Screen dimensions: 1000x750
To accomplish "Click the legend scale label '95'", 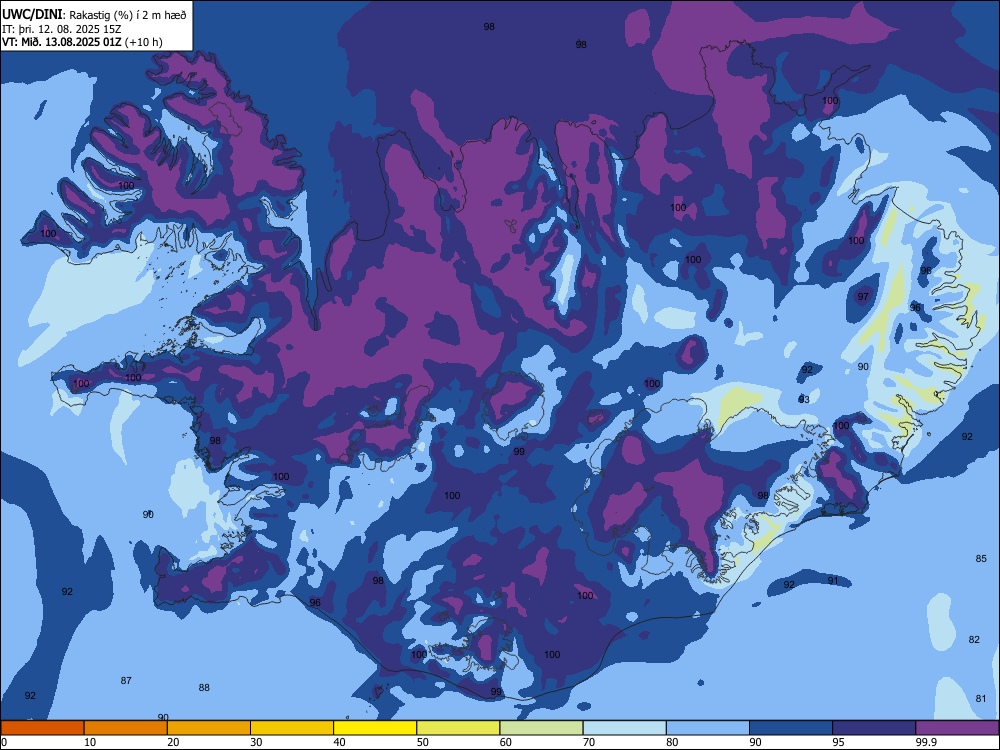I will coord(838,742).
